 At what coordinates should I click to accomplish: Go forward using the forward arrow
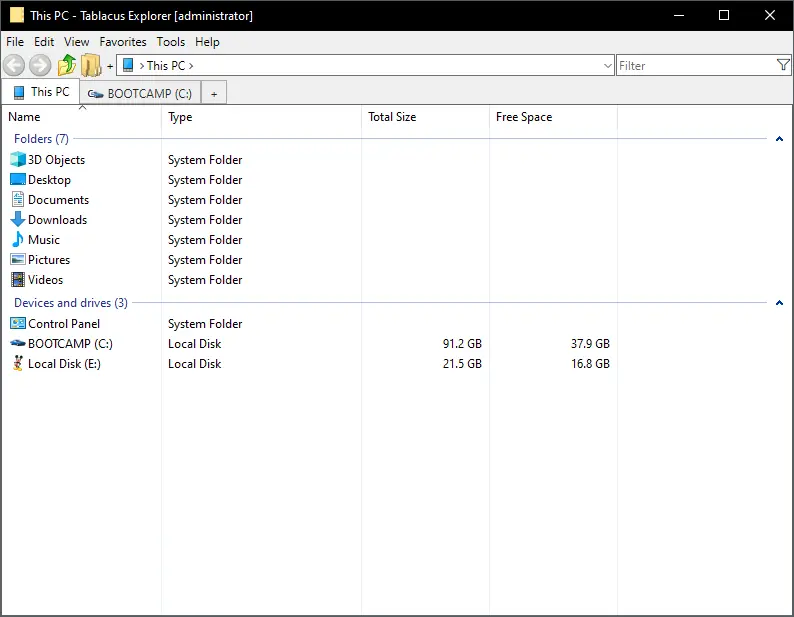[40, 65]
